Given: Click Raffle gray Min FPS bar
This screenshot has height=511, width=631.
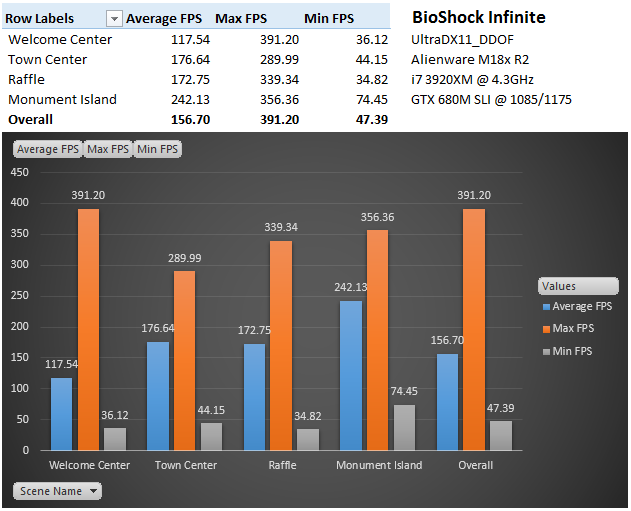Looking at the screenshot, I should (308, 439).
